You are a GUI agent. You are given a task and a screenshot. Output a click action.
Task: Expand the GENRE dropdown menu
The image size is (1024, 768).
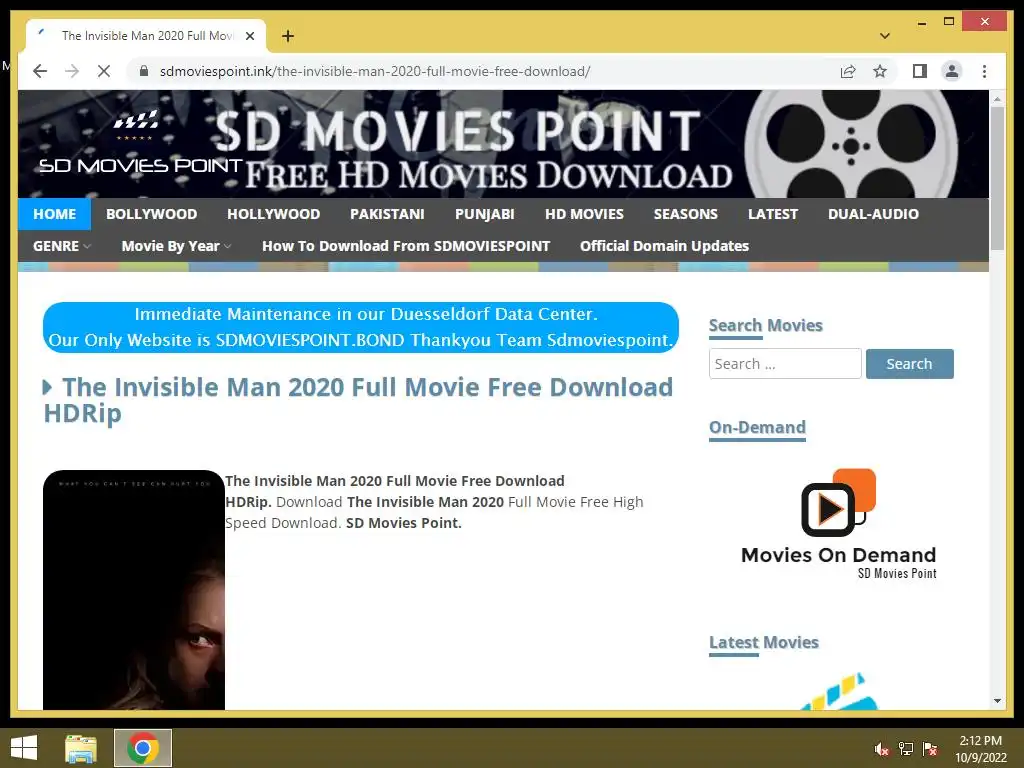(x=62, y=246)
